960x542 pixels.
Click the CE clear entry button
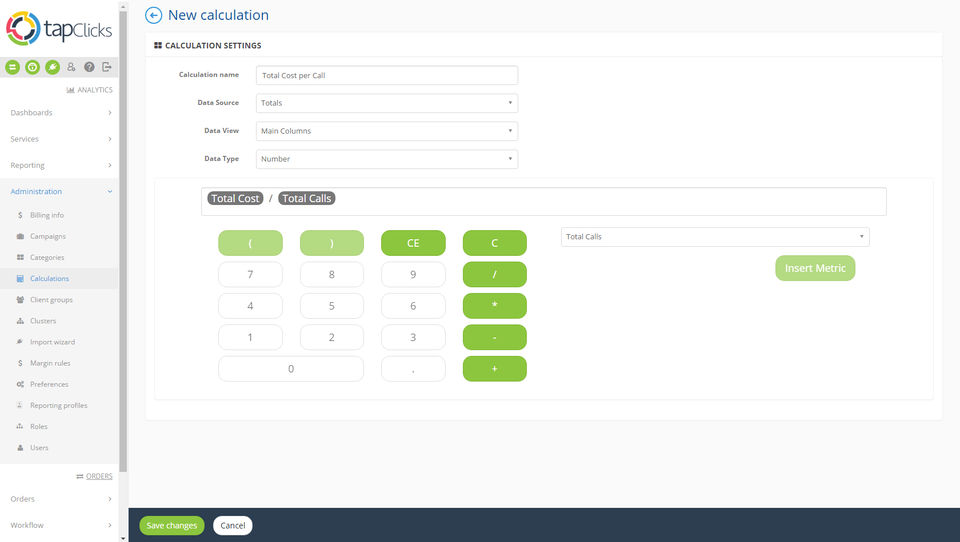[413, 243]
